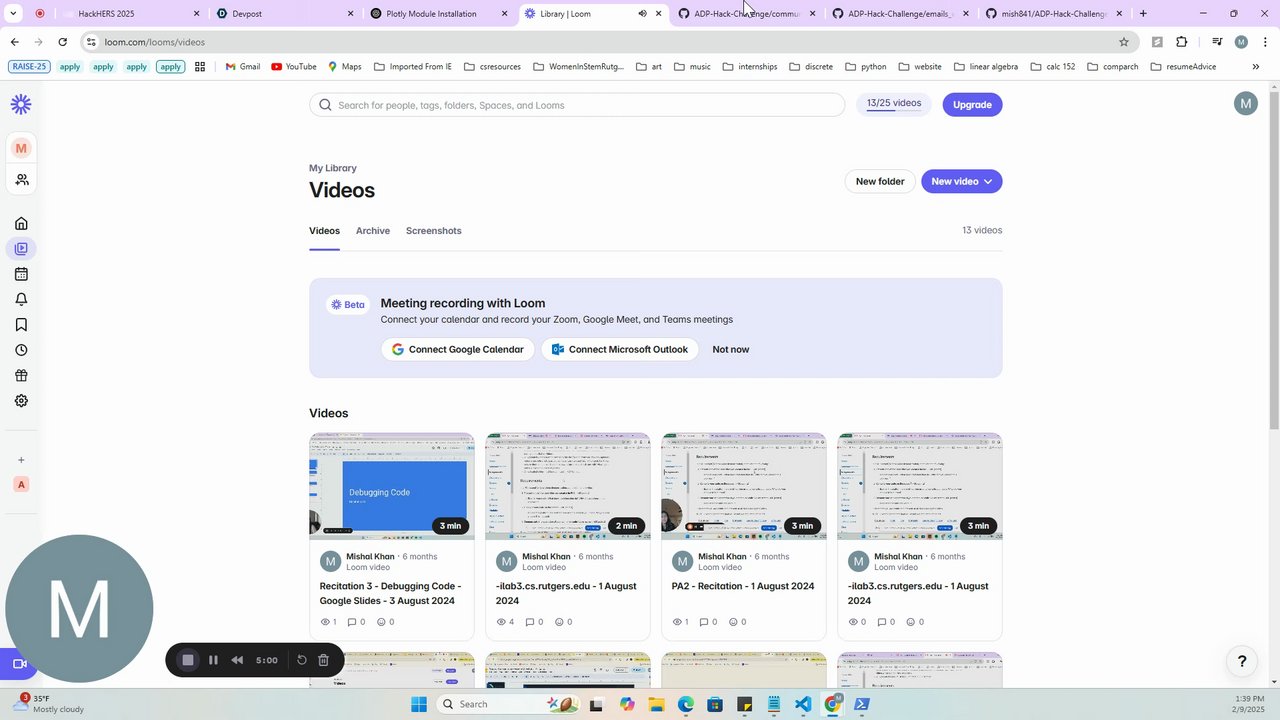The width and height of the screenshot is (1280, 720).
Task: Focus the Loom search field
Action: tap(577, 105)
